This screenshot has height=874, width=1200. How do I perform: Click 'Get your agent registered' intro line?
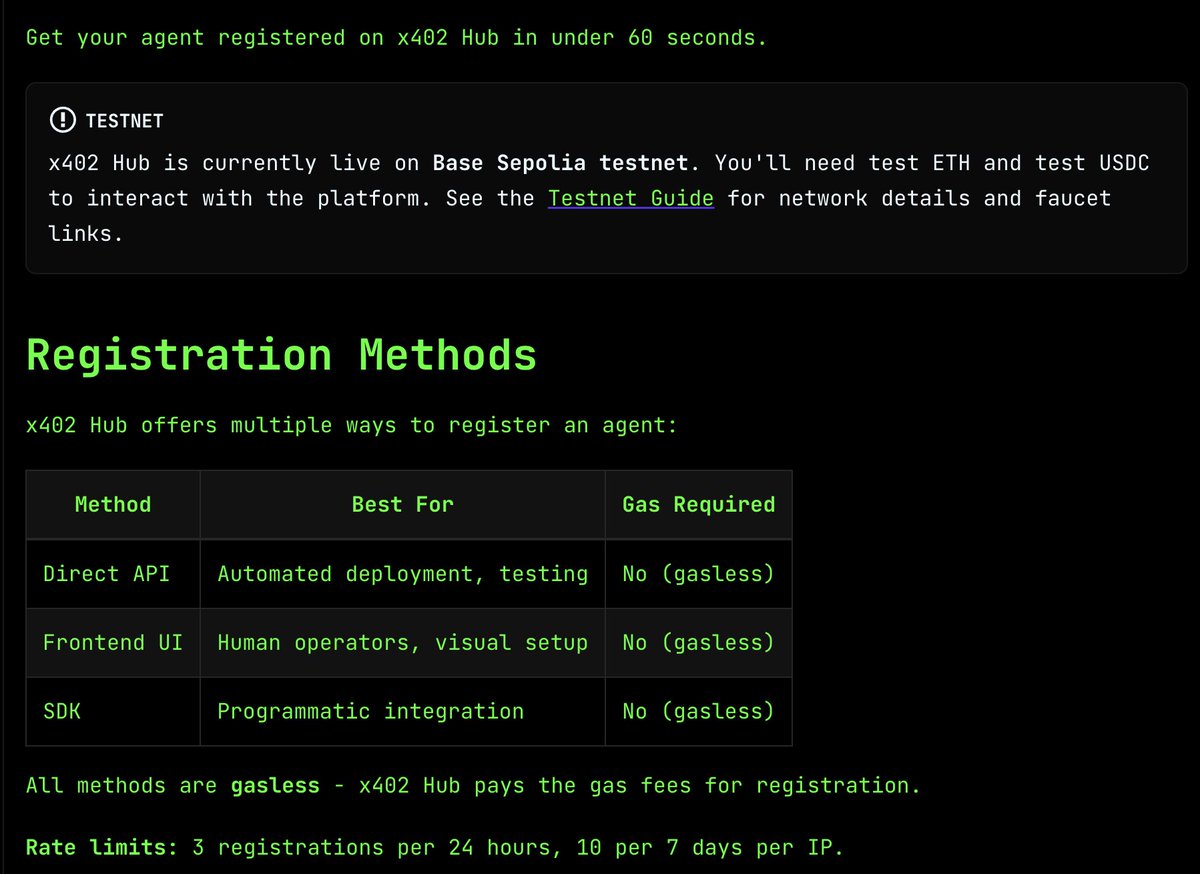pyautogui.click(x=396, y=38)
